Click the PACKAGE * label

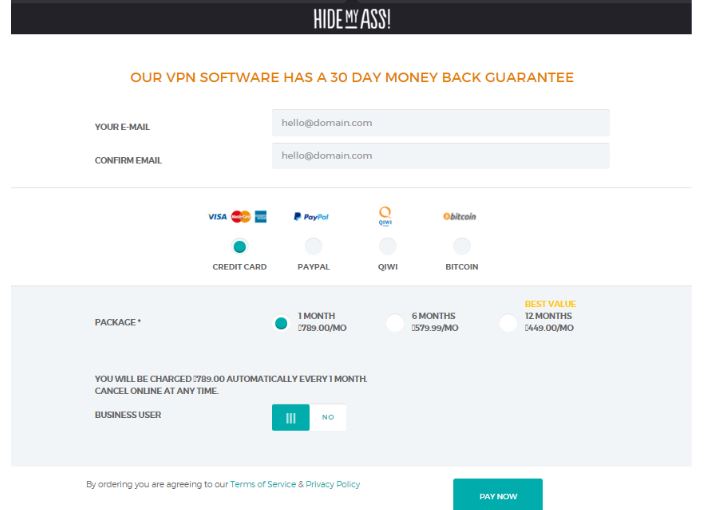pyautogui.click(x=118, y=322)
